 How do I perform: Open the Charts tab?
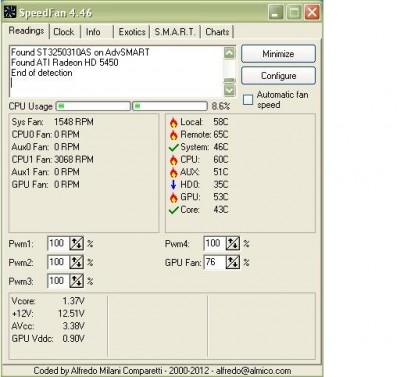[217, 32]
